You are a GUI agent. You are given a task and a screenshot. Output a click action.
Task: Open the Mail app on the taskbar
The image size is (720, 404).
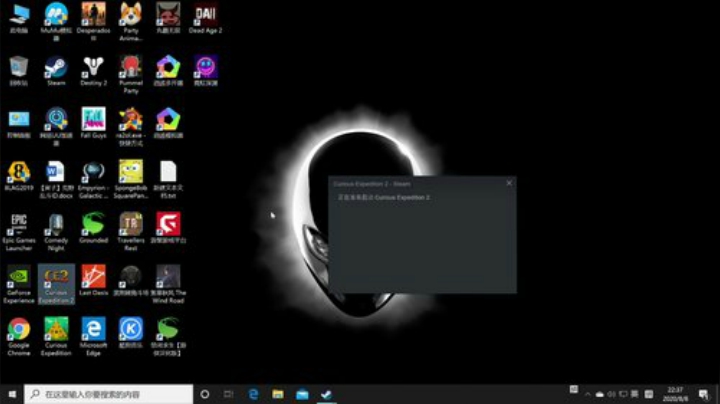(x=302, y=394)
